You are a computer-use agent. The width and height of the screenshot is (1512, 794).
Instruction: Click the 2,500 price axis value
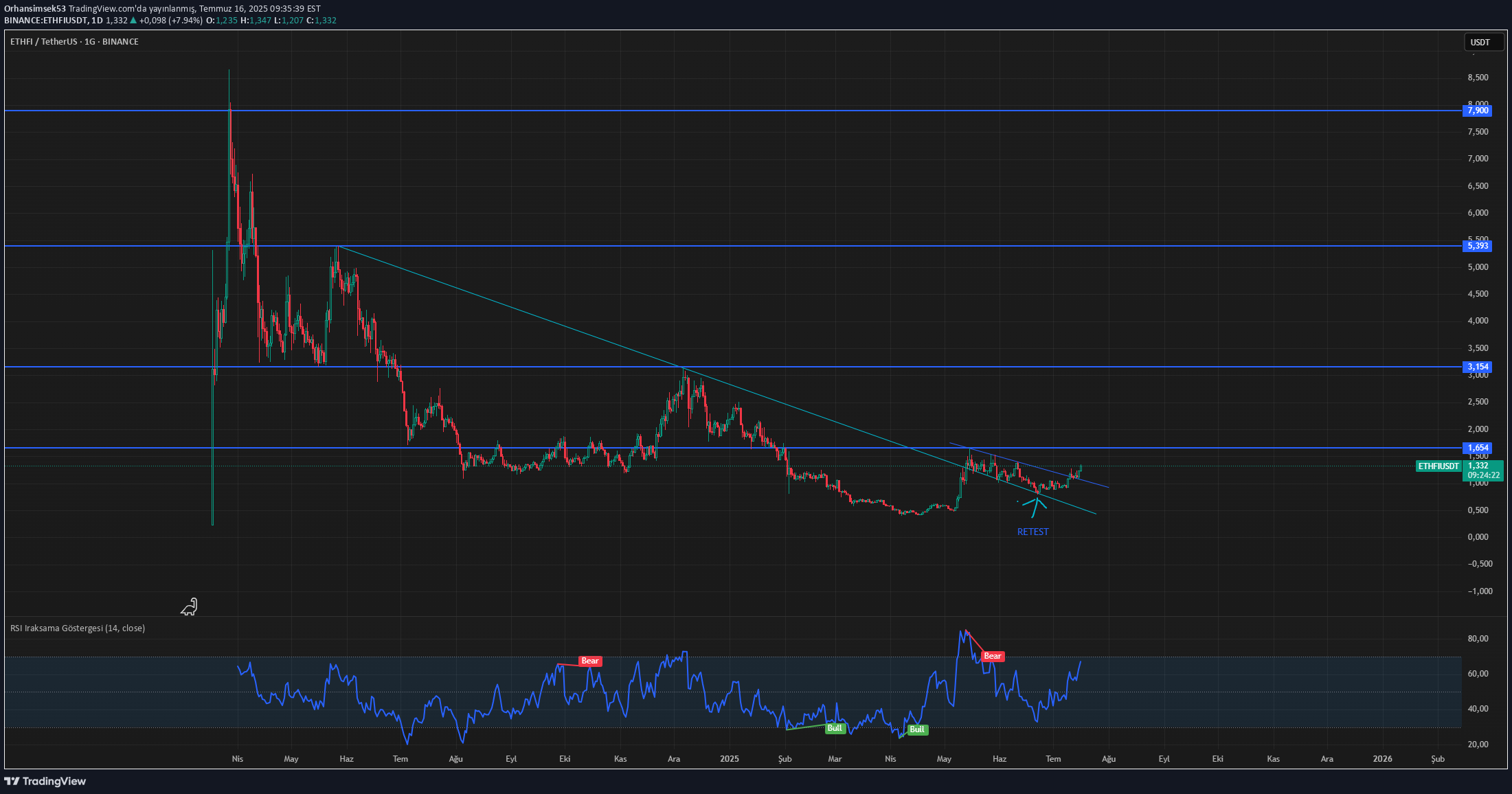[x=1478, y=402]
